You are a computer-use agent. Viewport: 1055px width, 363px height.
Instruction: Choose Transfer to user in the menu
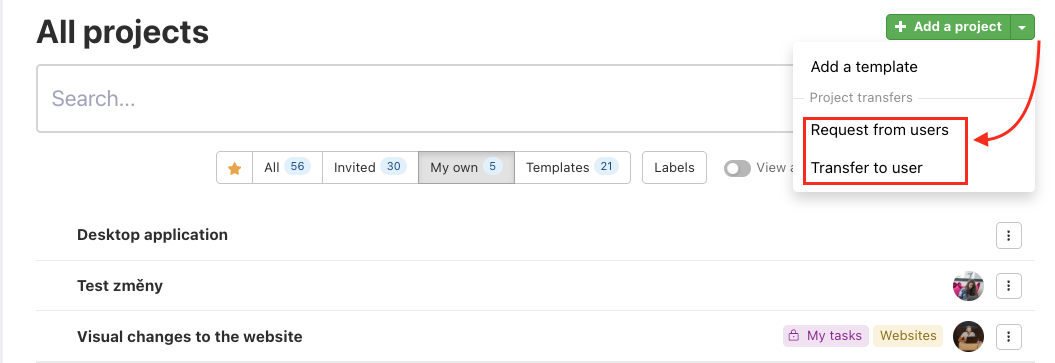click(x=866, y=168)
